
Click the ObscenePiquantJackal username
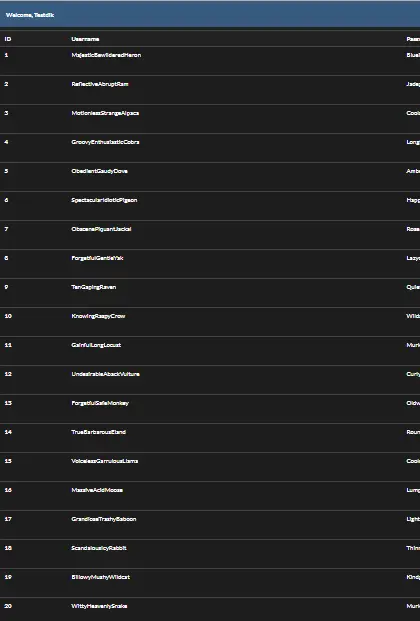(x=101, y=229)
